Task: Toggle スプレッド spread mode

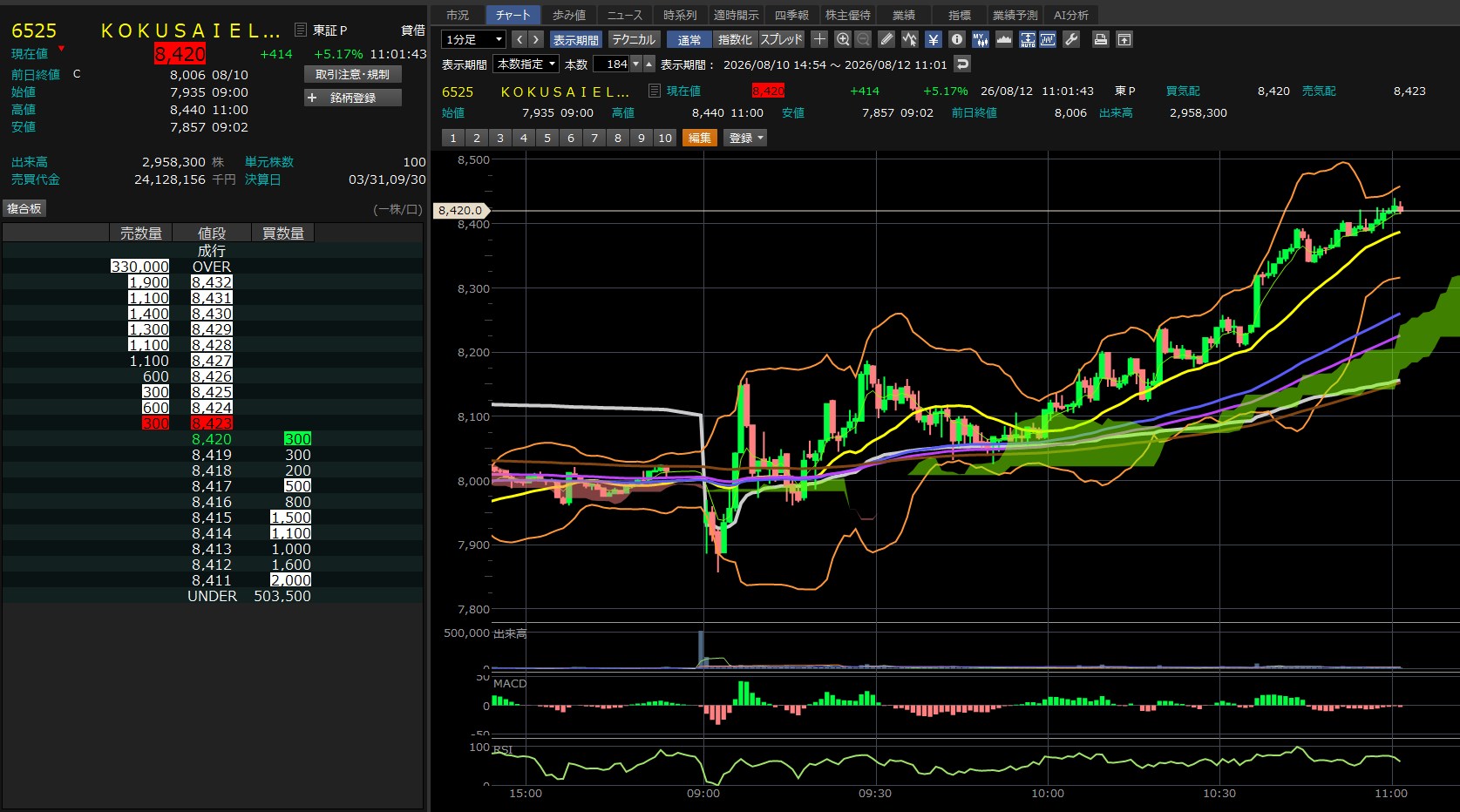Action: coord(781,40)
